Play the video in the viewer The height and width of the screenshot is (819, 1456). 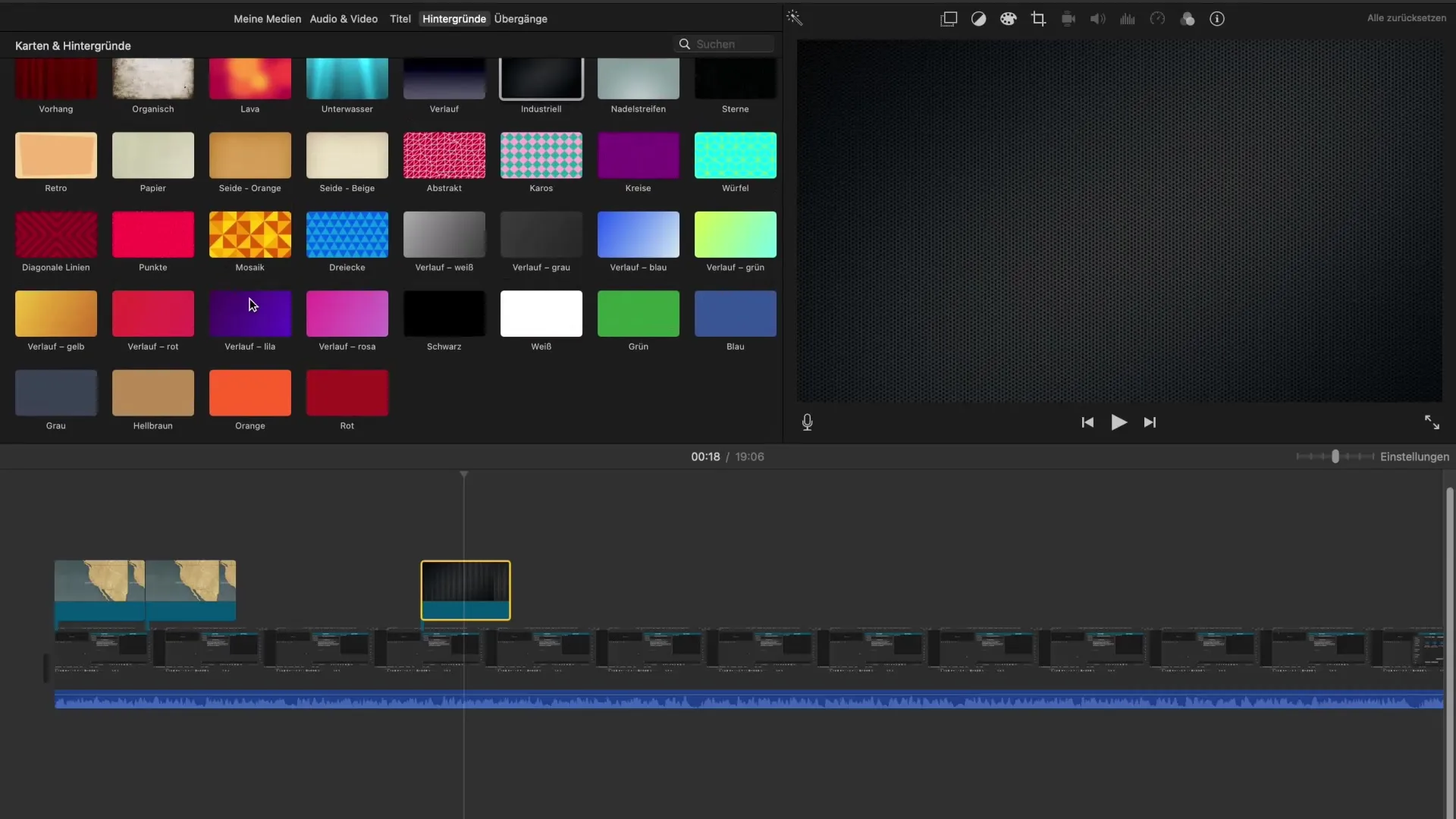(1119, 422)
